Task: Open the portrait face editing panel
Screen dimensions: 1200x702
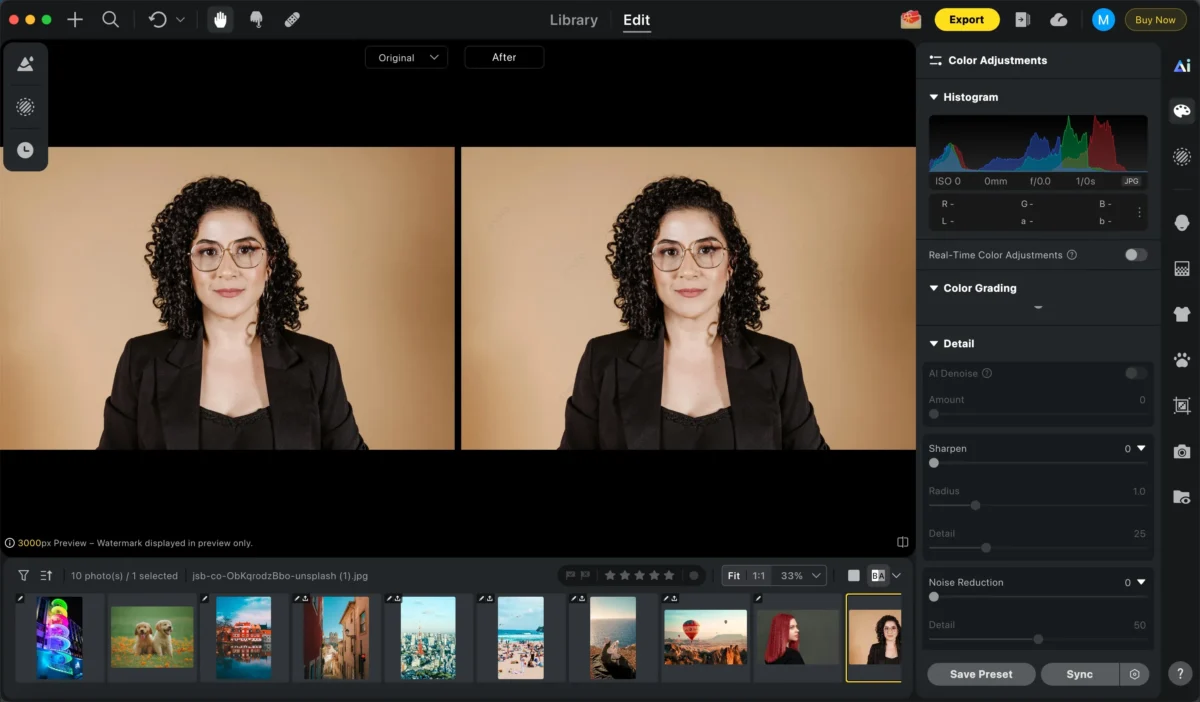Action: (x=1181, y=222)
